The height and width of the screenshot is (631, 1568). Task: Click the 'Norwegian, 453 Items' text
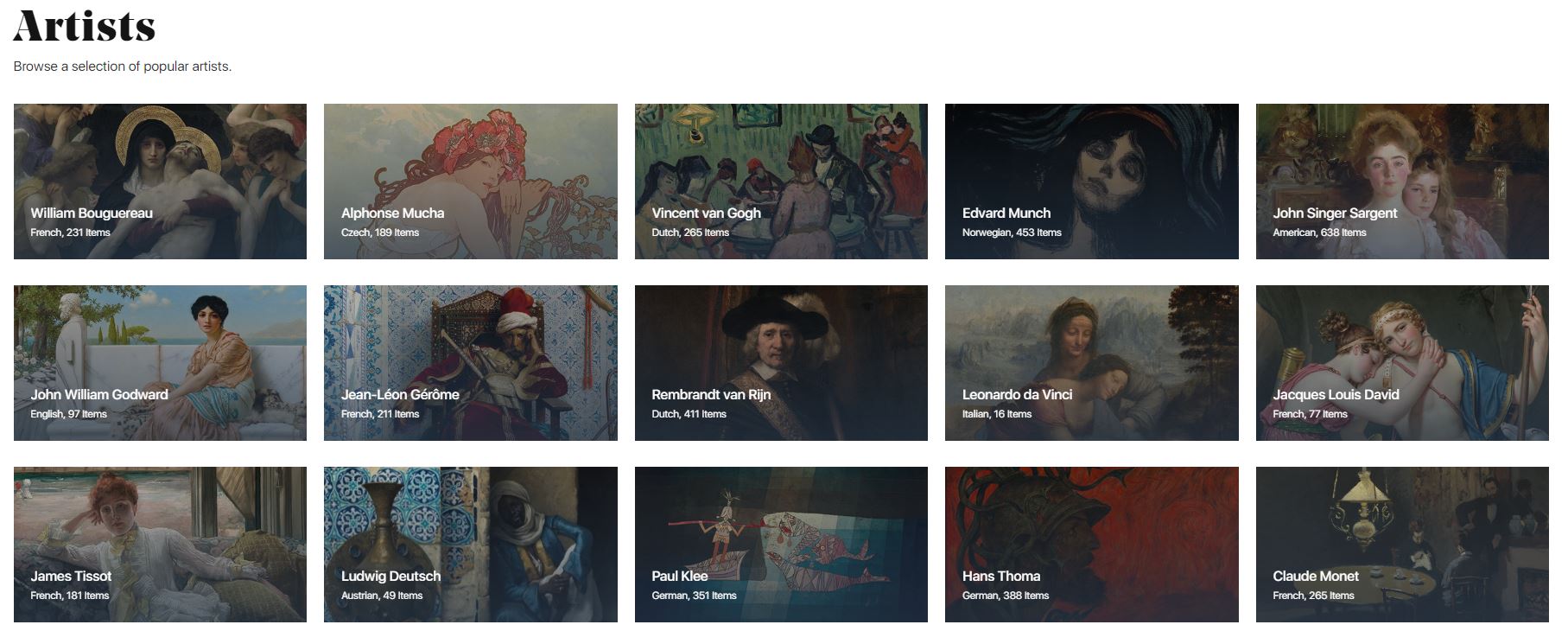pos(1012,233)
